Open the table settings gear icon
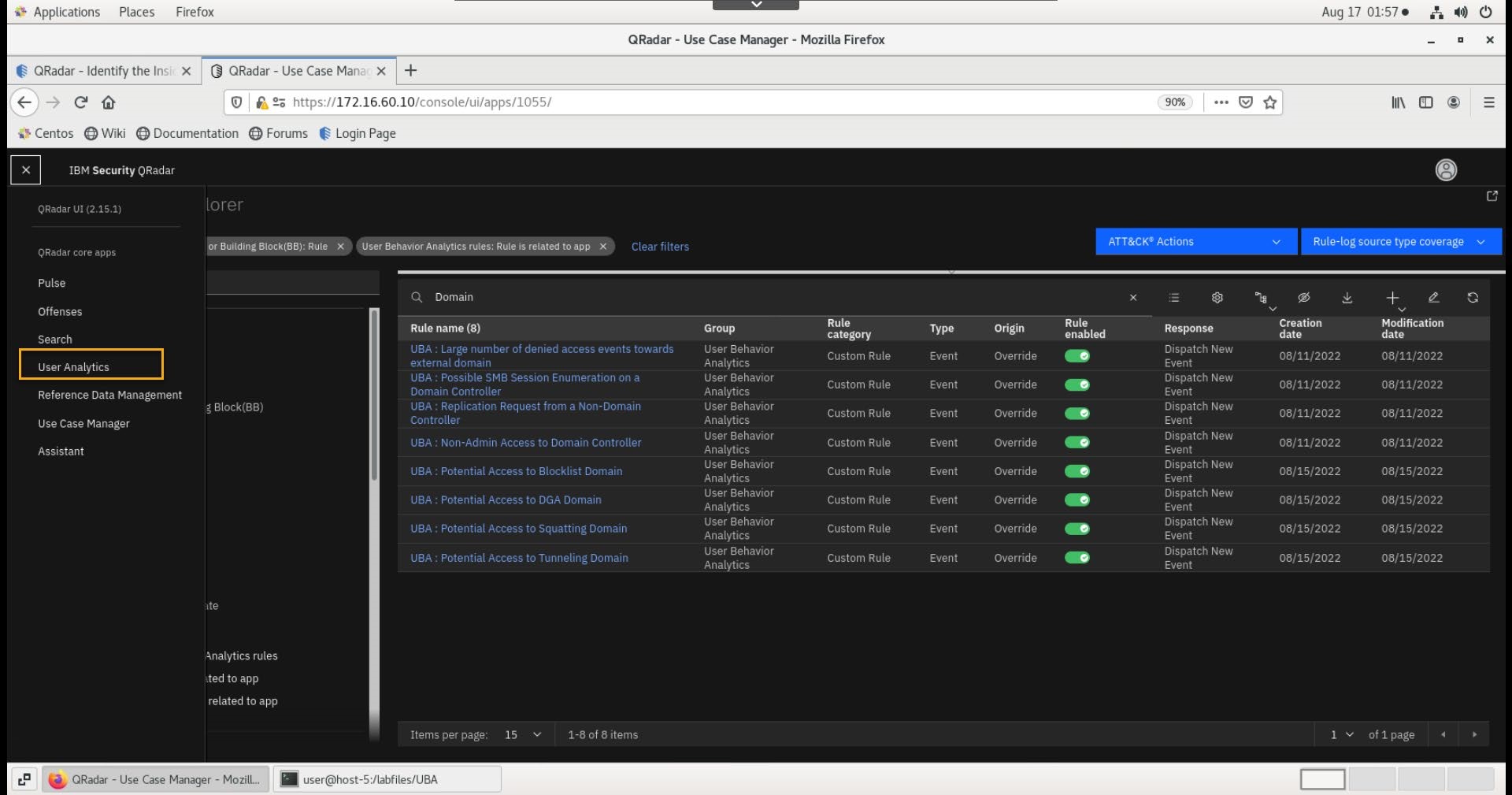Viewport: 1512px width, 795px height. point(1217,298)
